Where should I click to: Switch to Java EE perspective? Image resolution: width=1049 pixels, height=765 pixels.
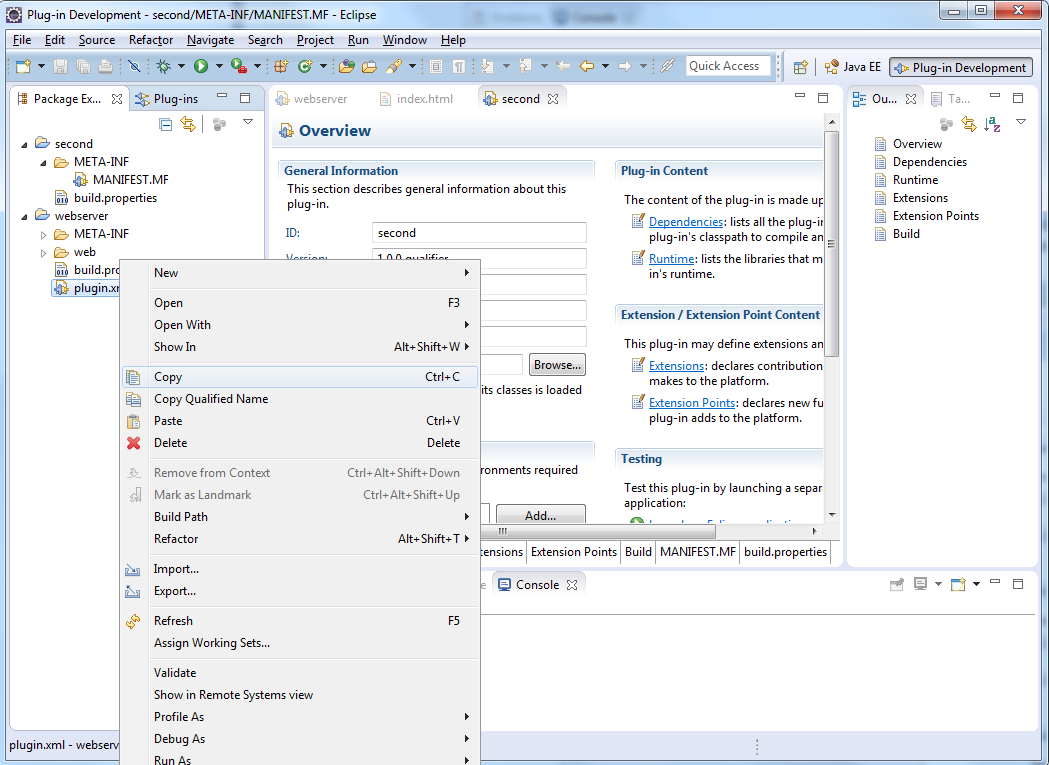(852, 67)
